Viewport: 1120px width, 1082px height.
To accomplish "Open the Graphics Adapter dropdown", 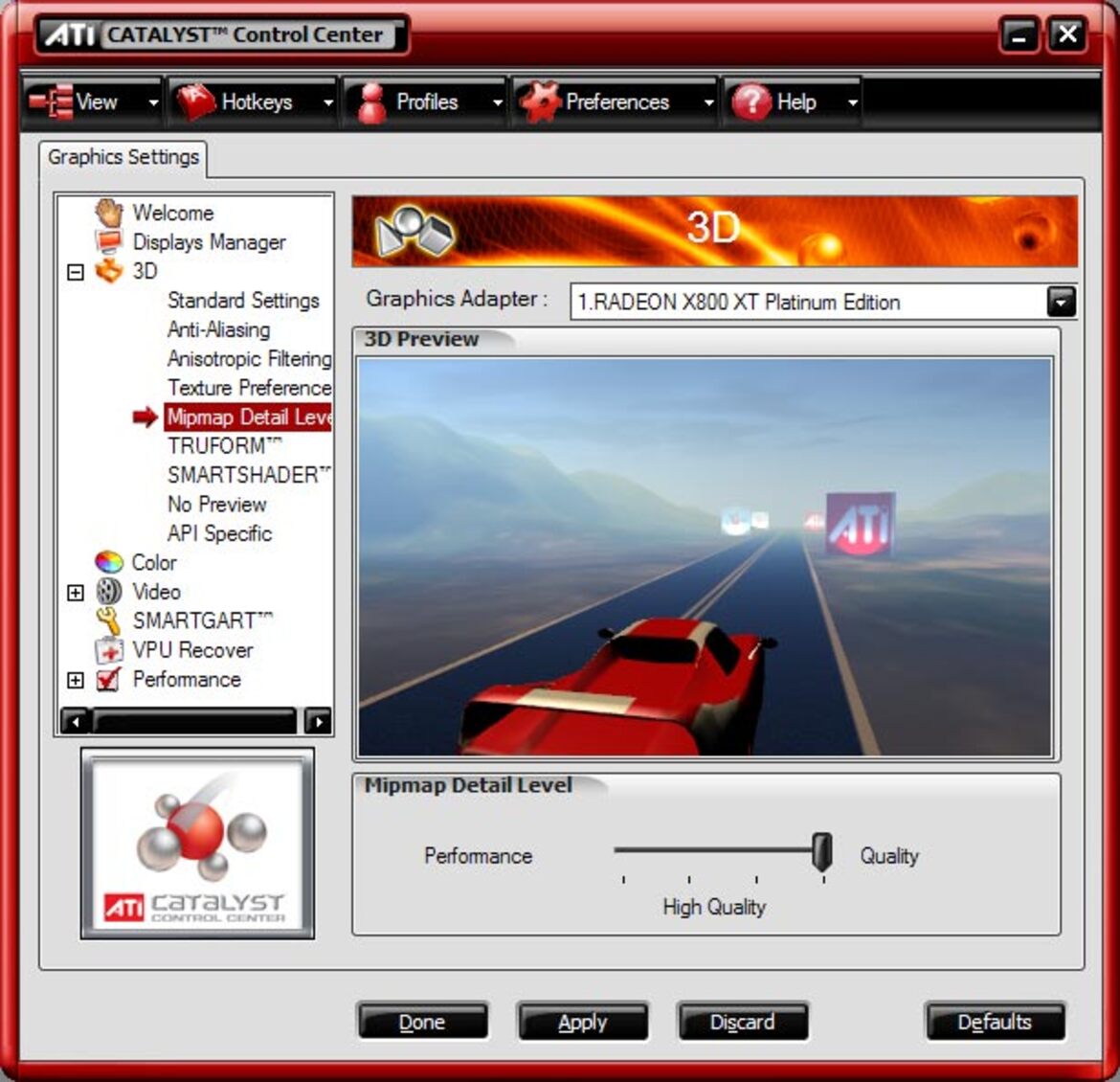I will 1061,302.
